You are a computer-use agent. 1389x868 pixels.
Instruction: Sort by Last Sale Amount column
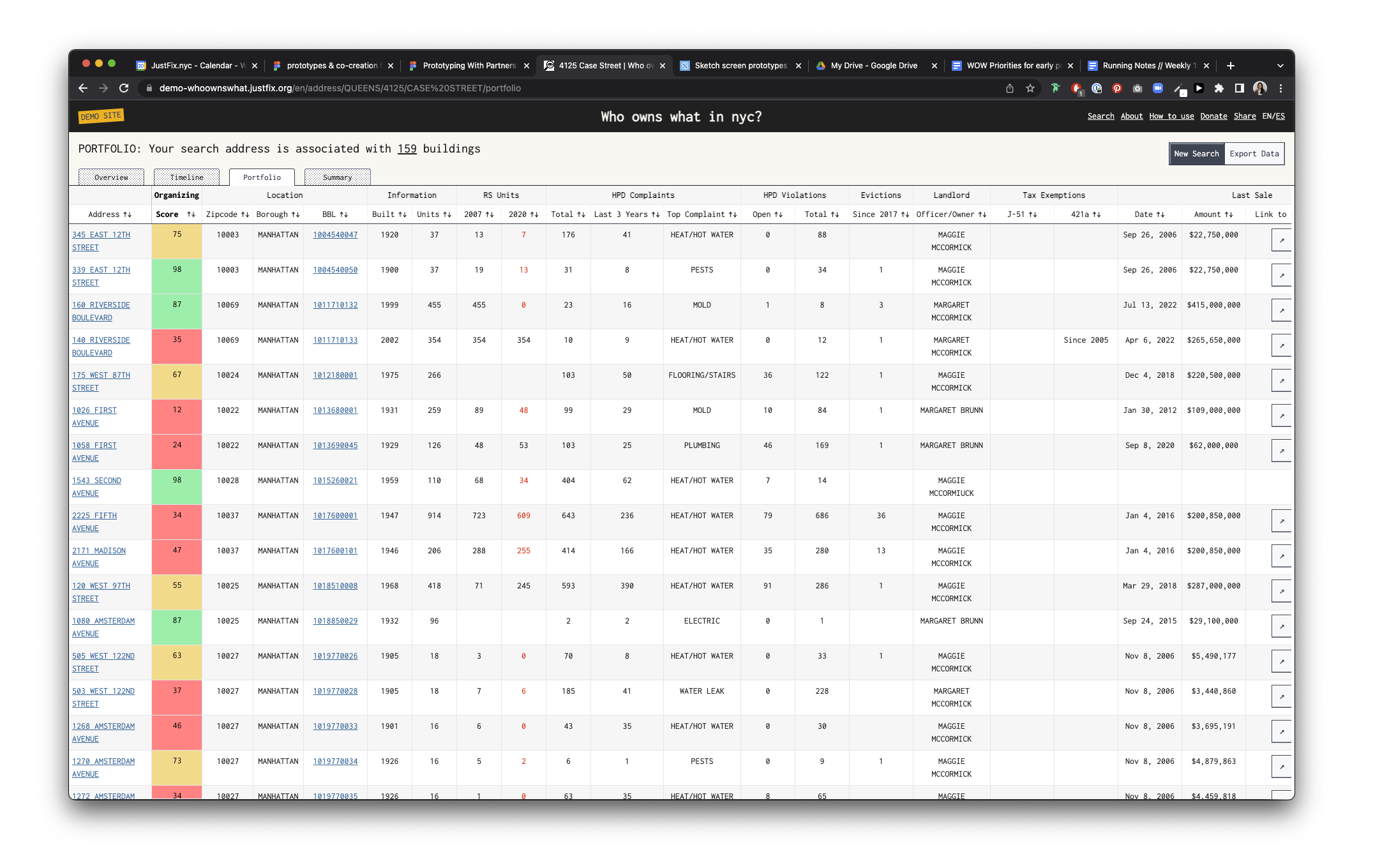[1229, 214]
